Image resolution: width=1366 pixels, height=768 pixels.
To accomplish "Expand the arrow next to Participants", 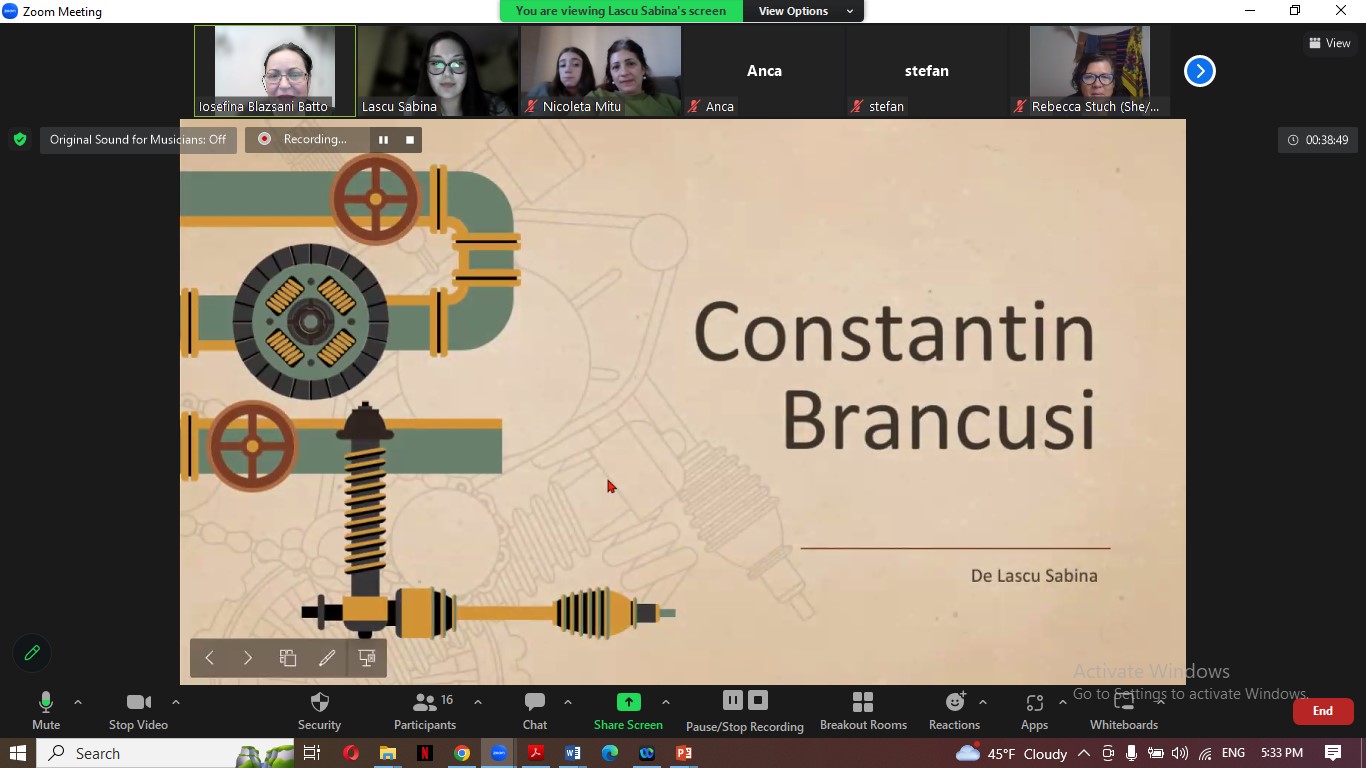I will (x=477, y=702).
